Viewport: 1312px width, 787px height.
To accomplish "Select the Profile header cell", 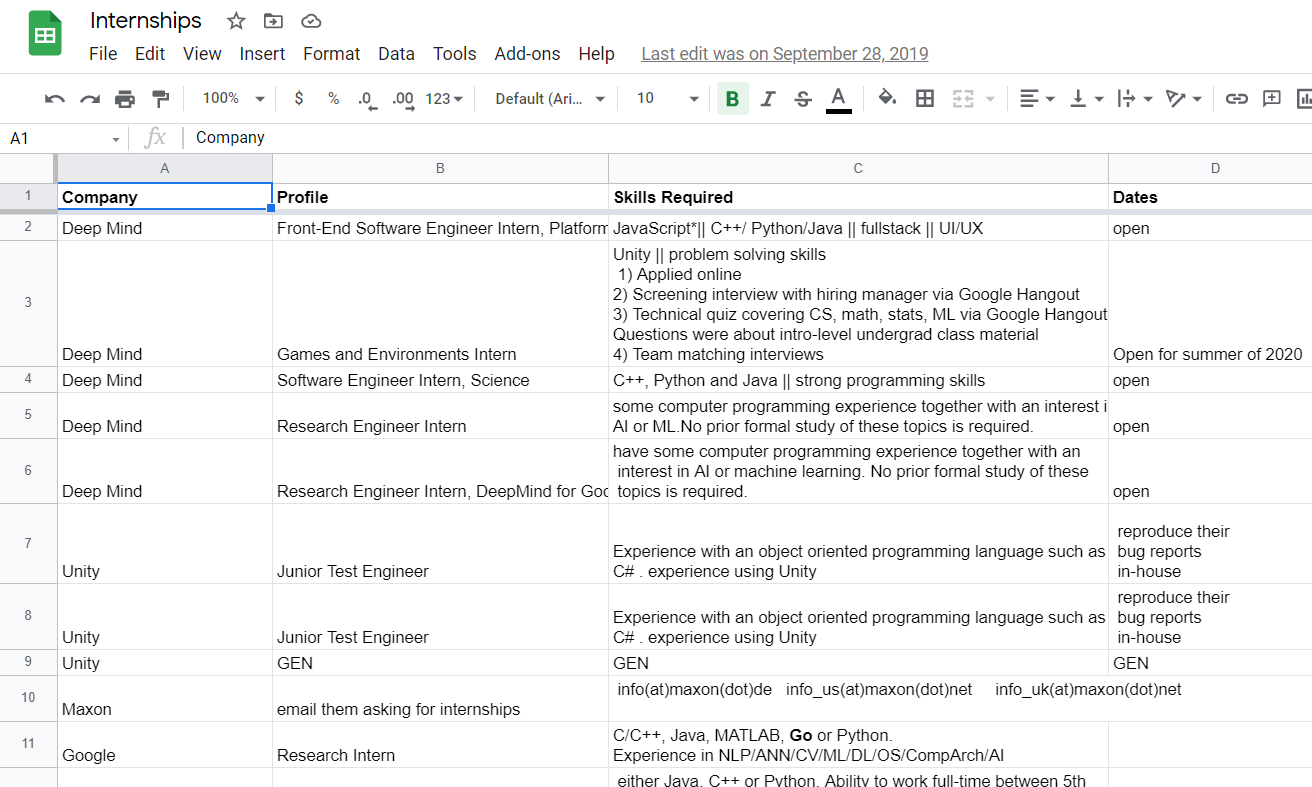I will tap(440, 197).
